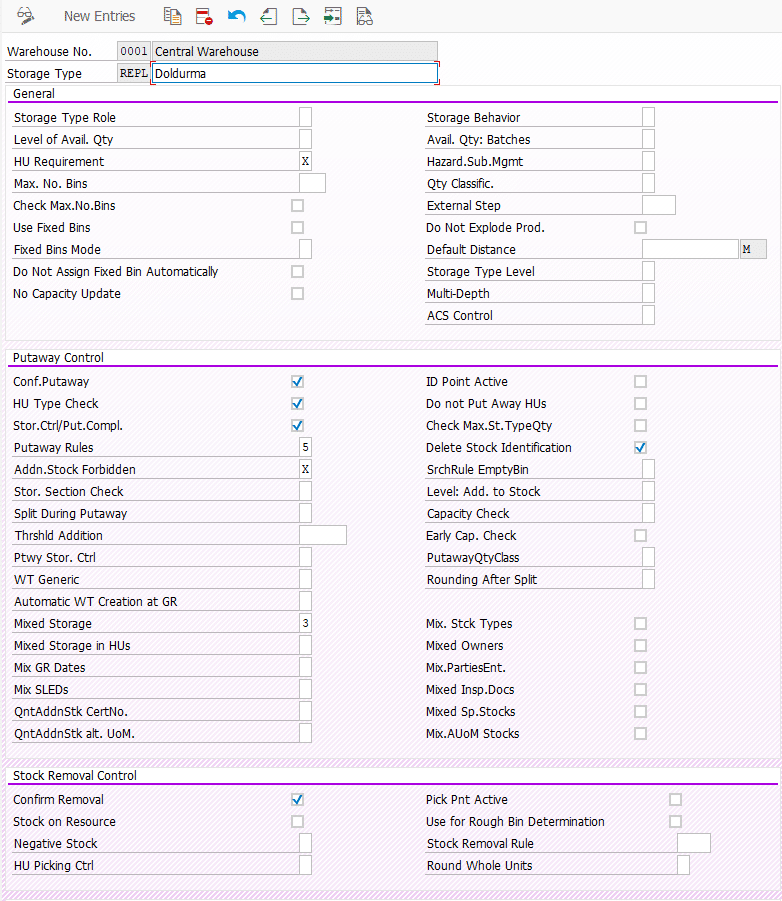Click the Copy As icon
This screenshot has height=901, width=782.
pyautogui.click(x=172, y=16)
